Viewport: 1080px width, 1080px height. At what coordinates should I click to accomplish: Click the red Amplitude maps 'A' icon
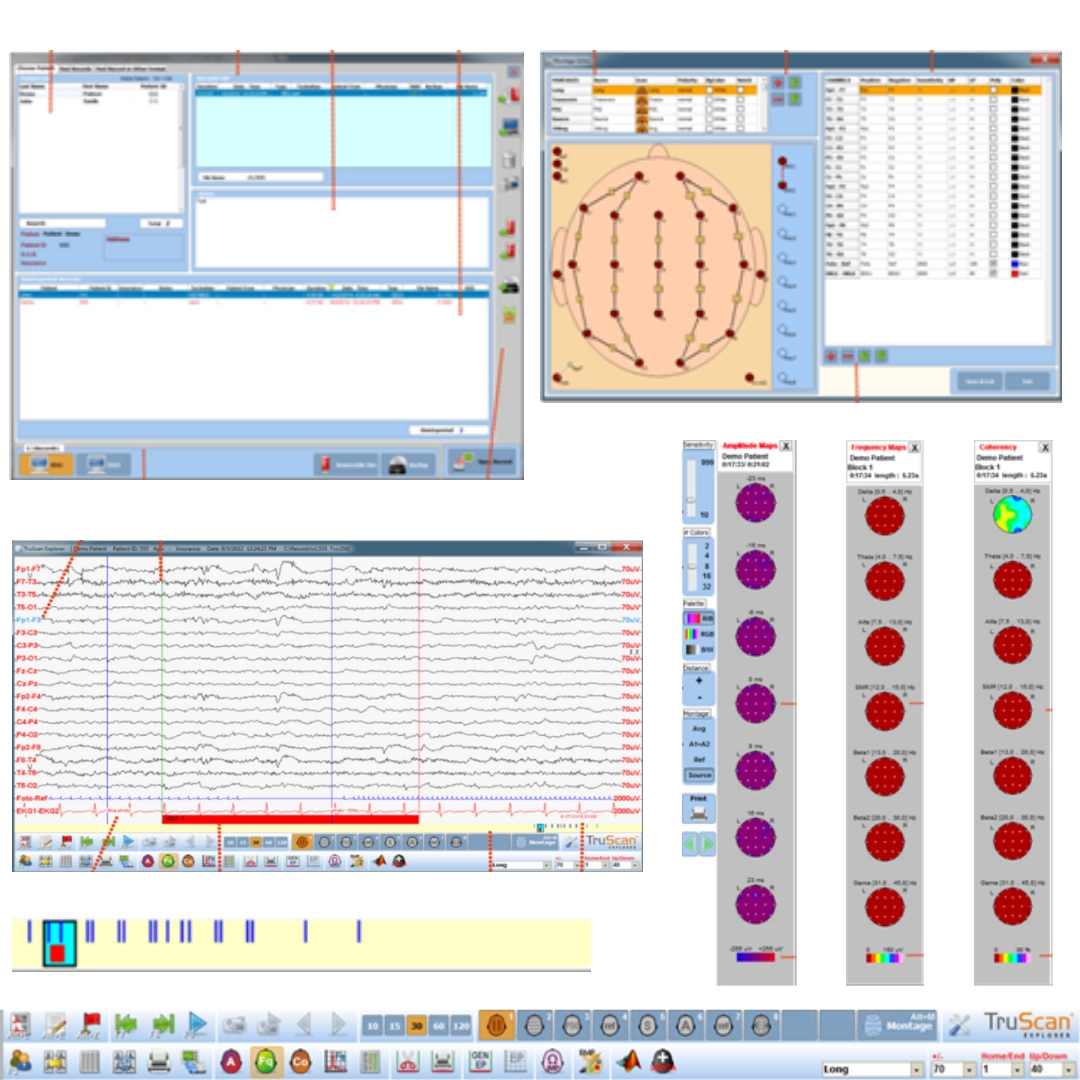pos(231,1061)
